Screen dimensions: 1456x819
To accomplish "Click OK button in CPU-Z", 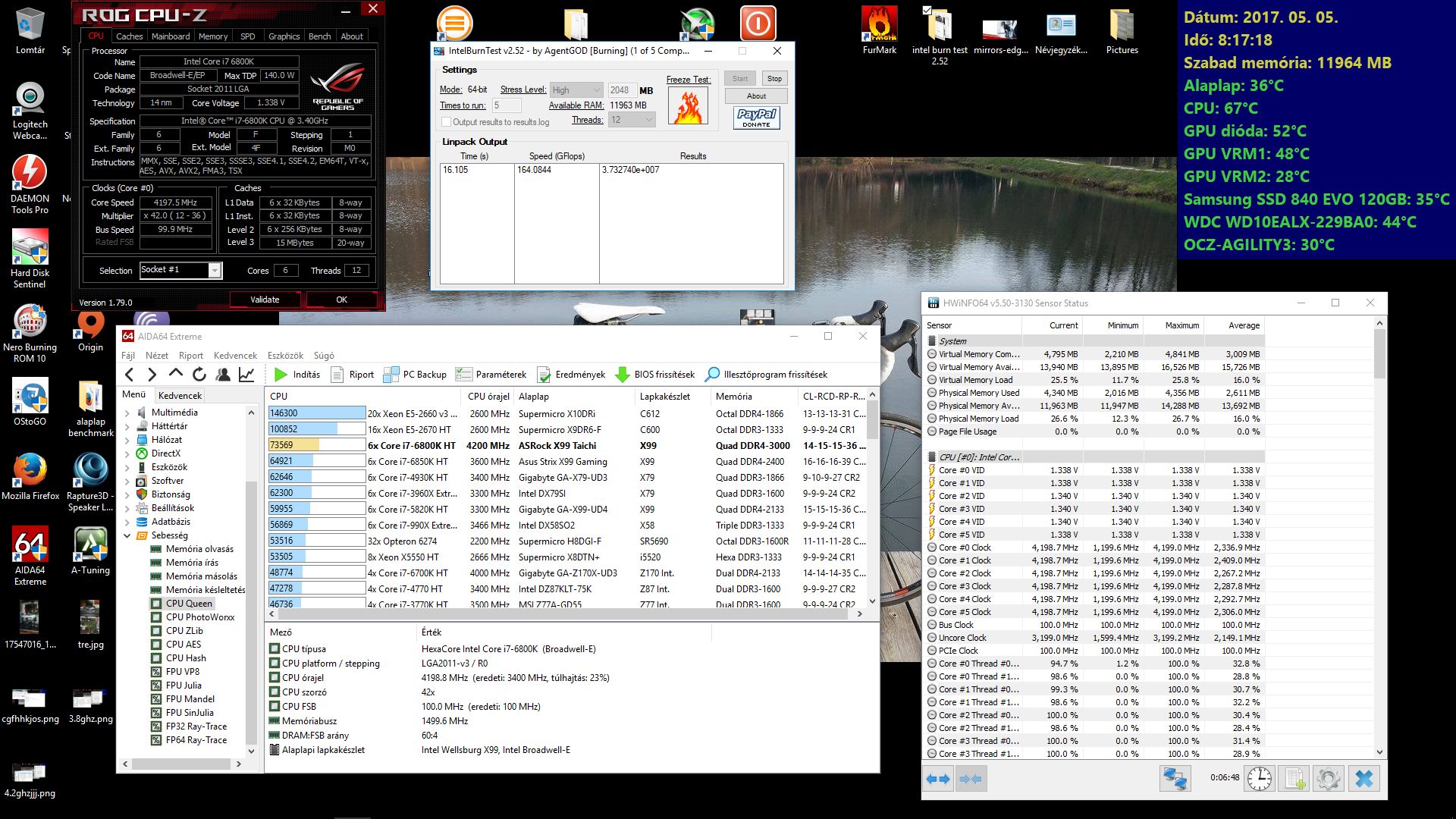I will point(341,300).
